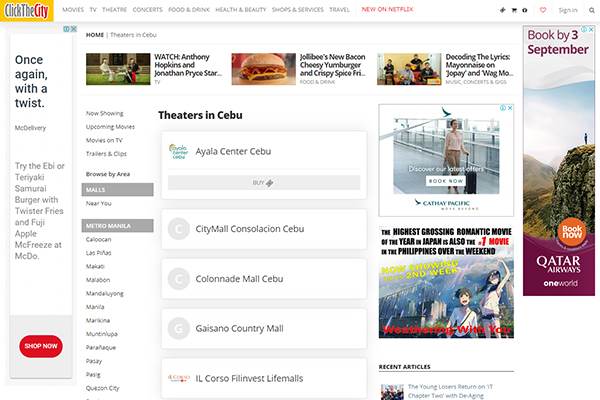The height and width of the screenshot is (400, 600).
Task: Open Decoding The Lyrics article thumbnail
Action: 409,69
